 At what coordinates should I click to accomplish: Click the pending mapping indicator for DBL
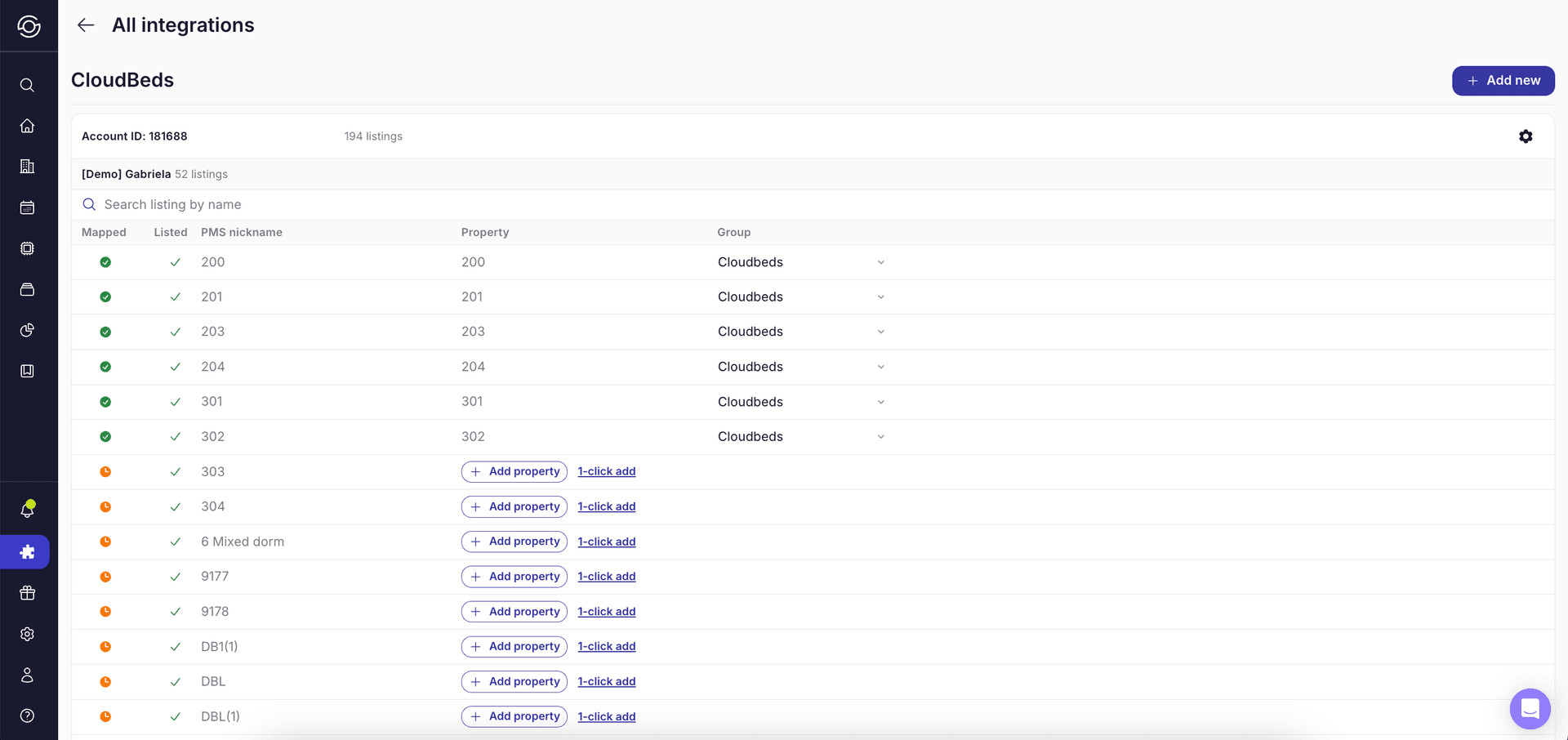tap(105, 681)
